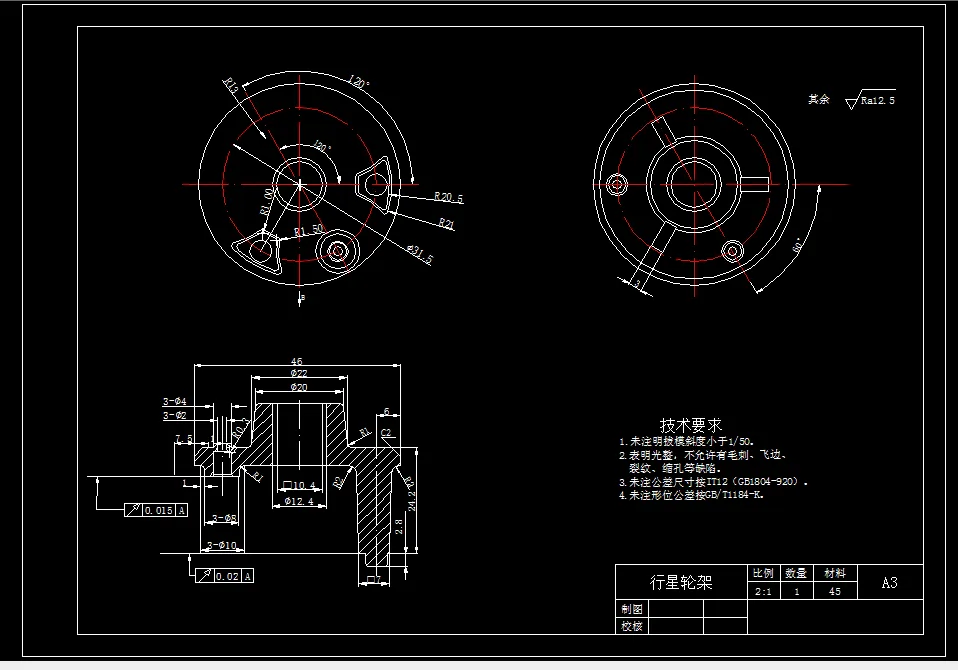Click the "校核" title block cell

(632, 626)
